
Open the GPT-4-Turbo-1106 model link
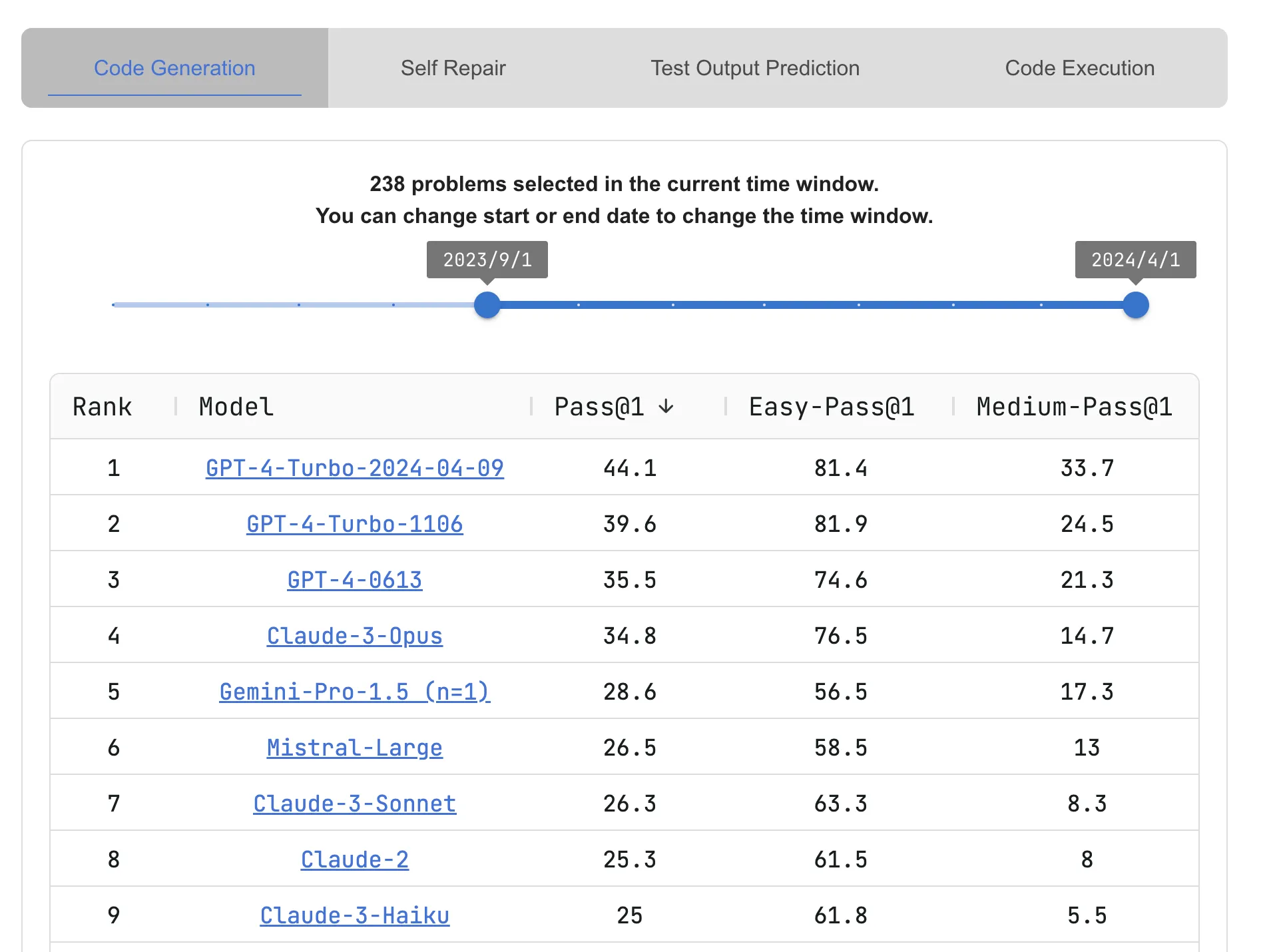click(355, 524)
